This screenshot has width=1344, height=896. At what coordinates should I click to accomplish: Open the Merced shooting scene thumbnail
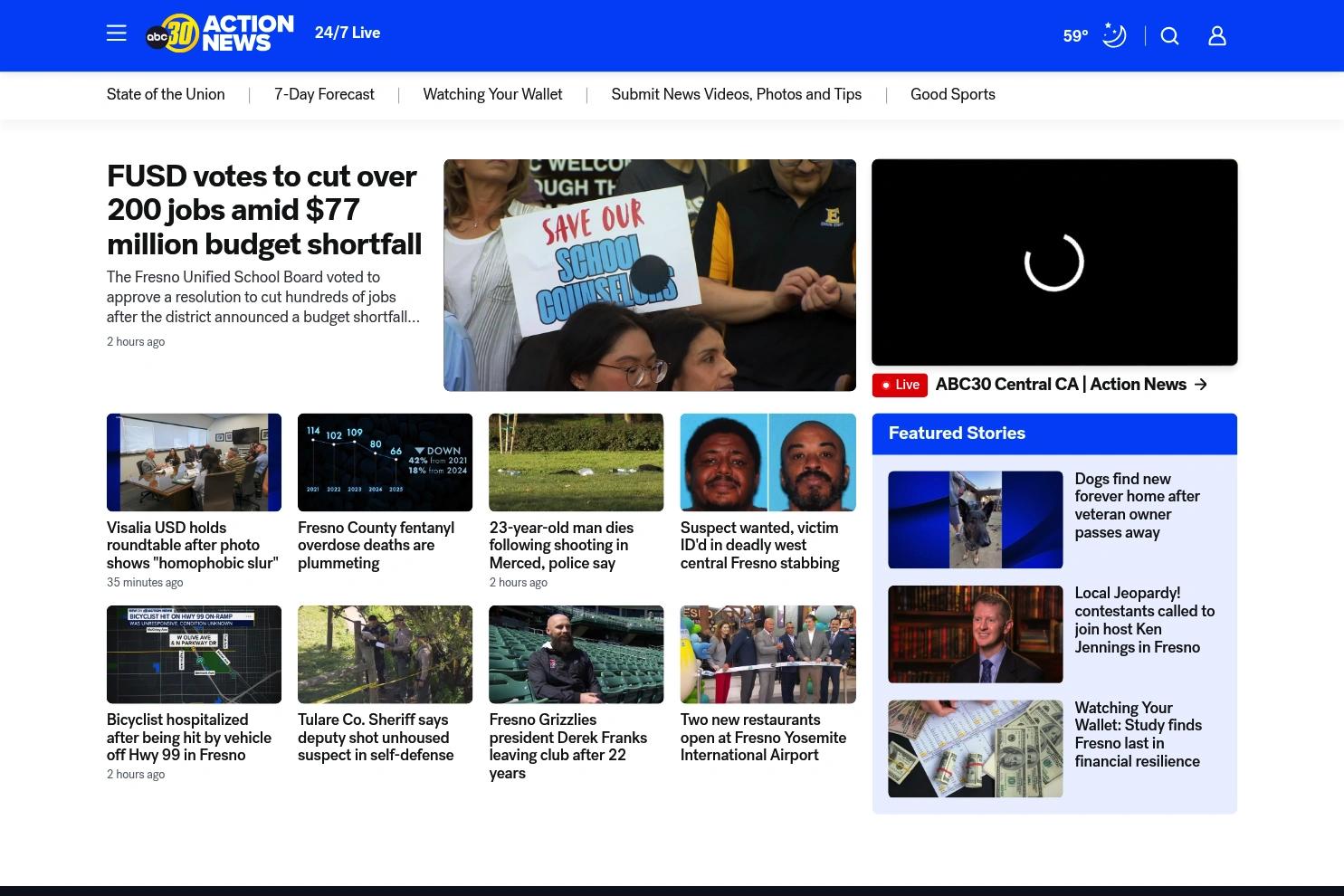577,462
